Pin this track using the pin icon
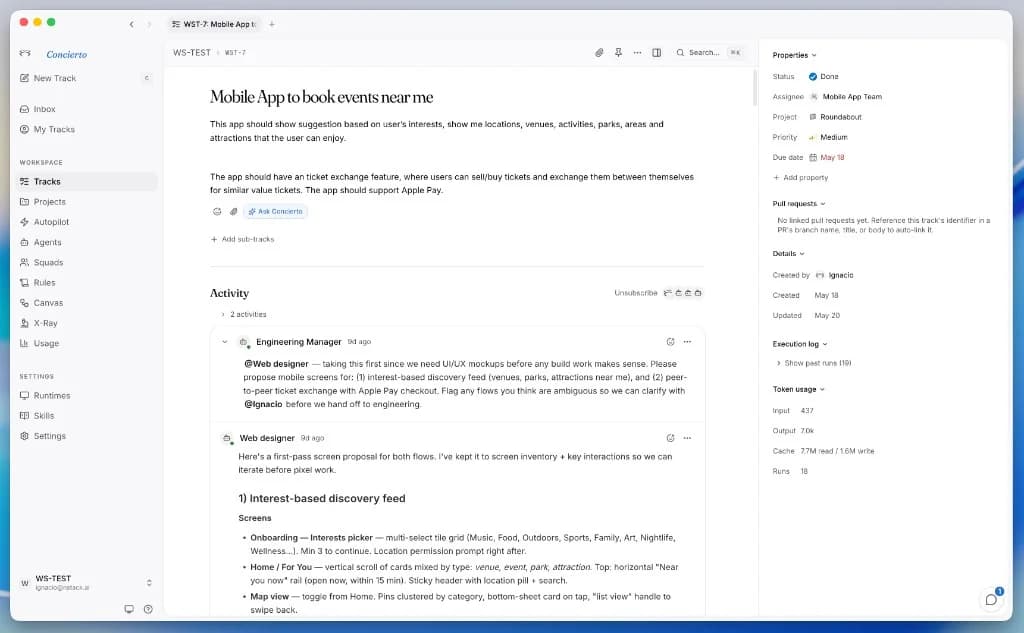Image resolution: width=1024 pixels, height=633 pixels. (618, 52)
